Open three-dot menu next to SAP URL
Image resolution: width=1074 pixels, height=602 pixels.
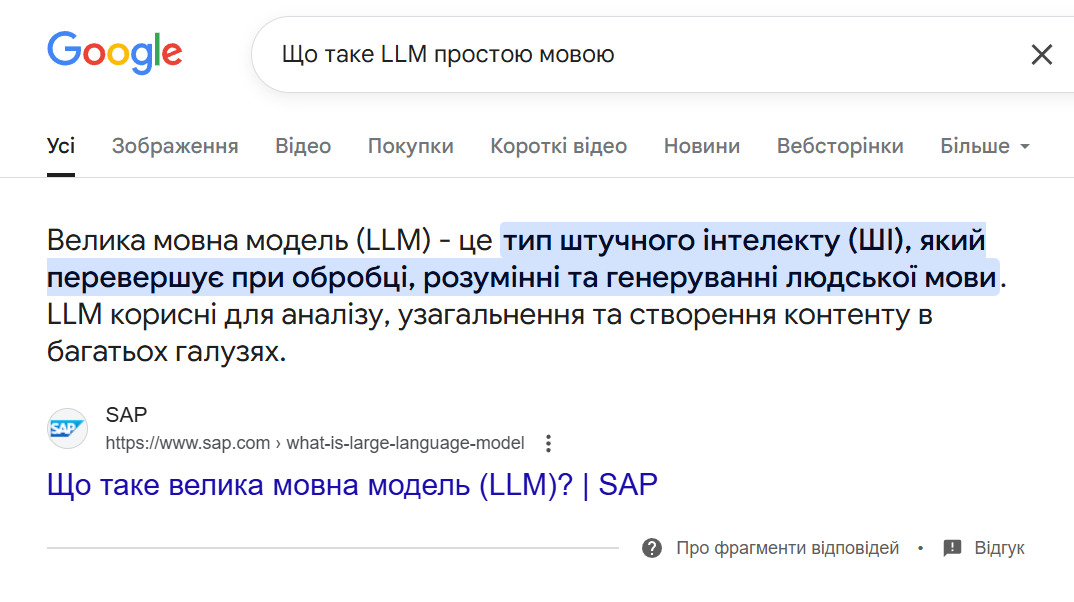(548, 443)
